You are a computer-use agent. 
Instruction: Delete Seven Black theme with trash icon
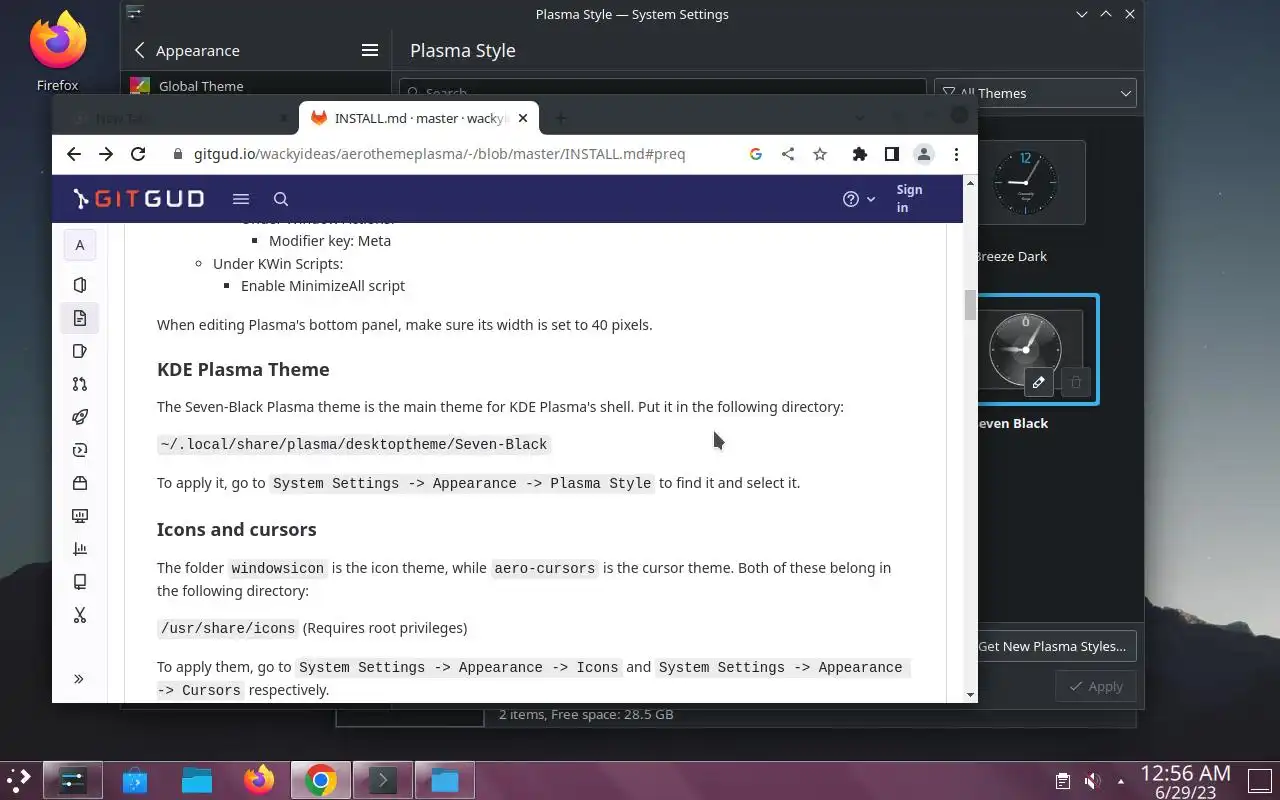tap(1076, 382)
